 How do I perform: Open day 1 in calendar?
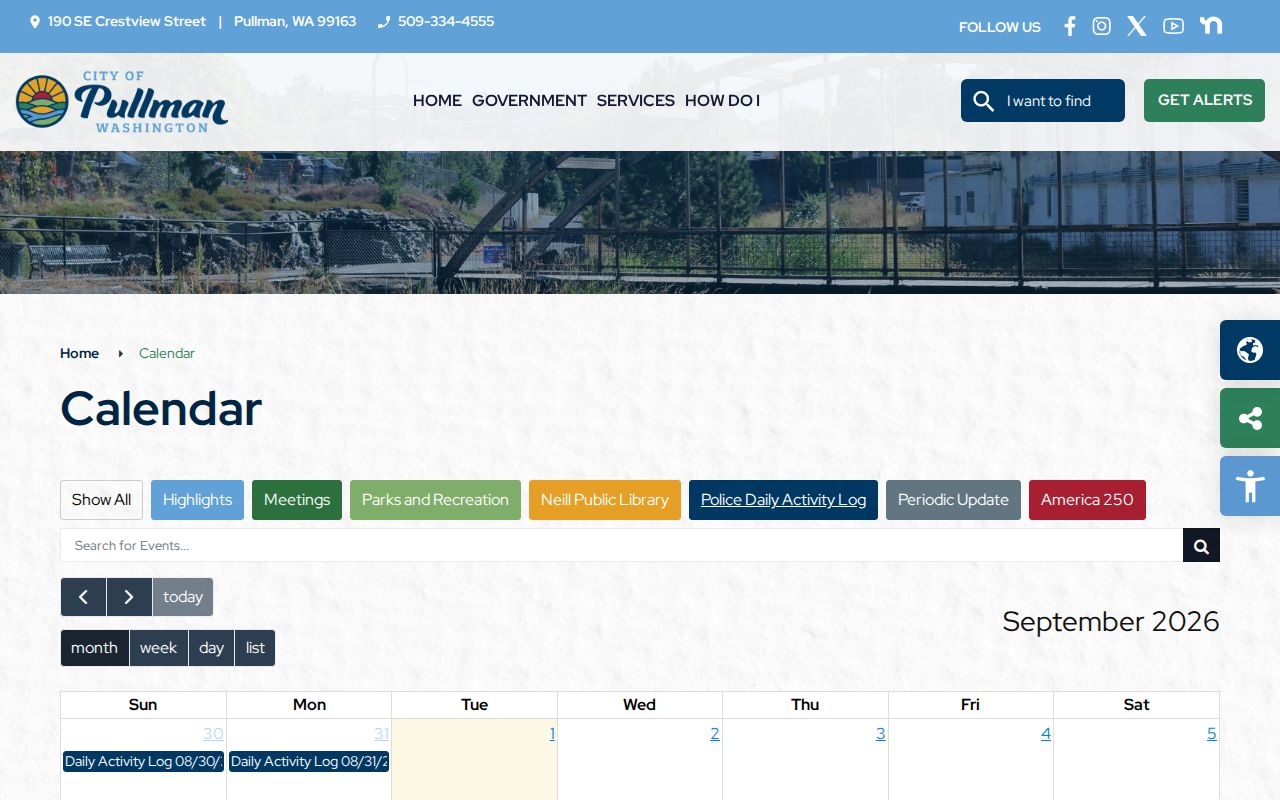[x=552, y=734]
